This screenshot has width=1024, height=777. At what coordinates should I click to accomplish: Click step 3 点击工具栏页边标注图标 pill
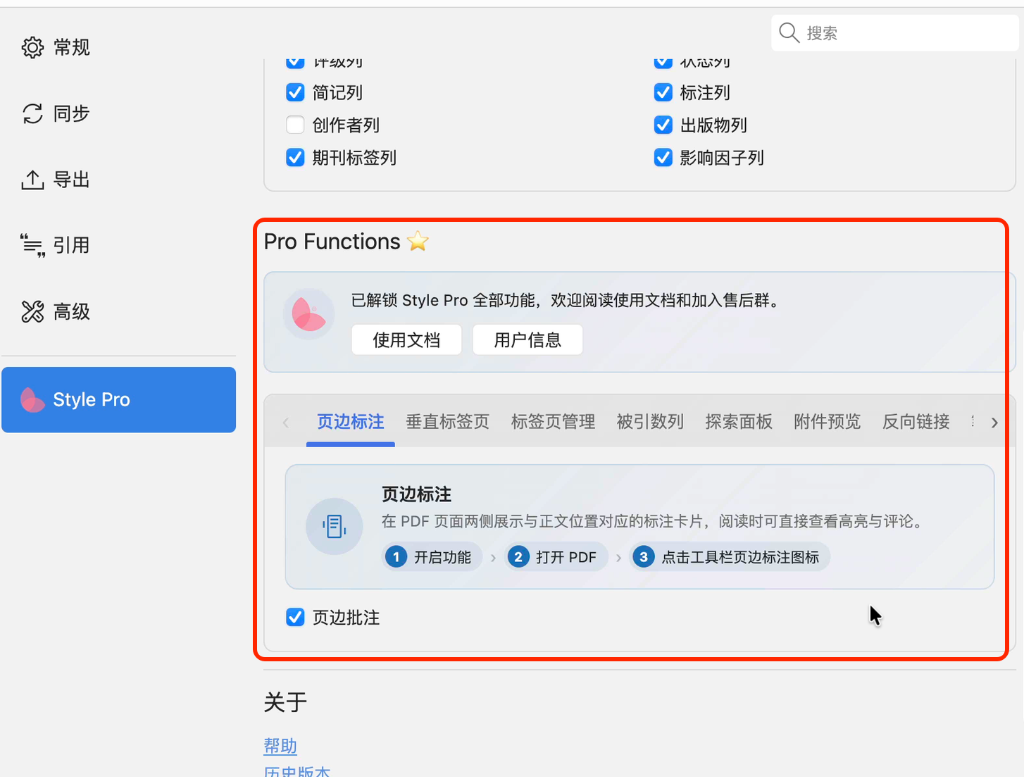tap(729, 557)
